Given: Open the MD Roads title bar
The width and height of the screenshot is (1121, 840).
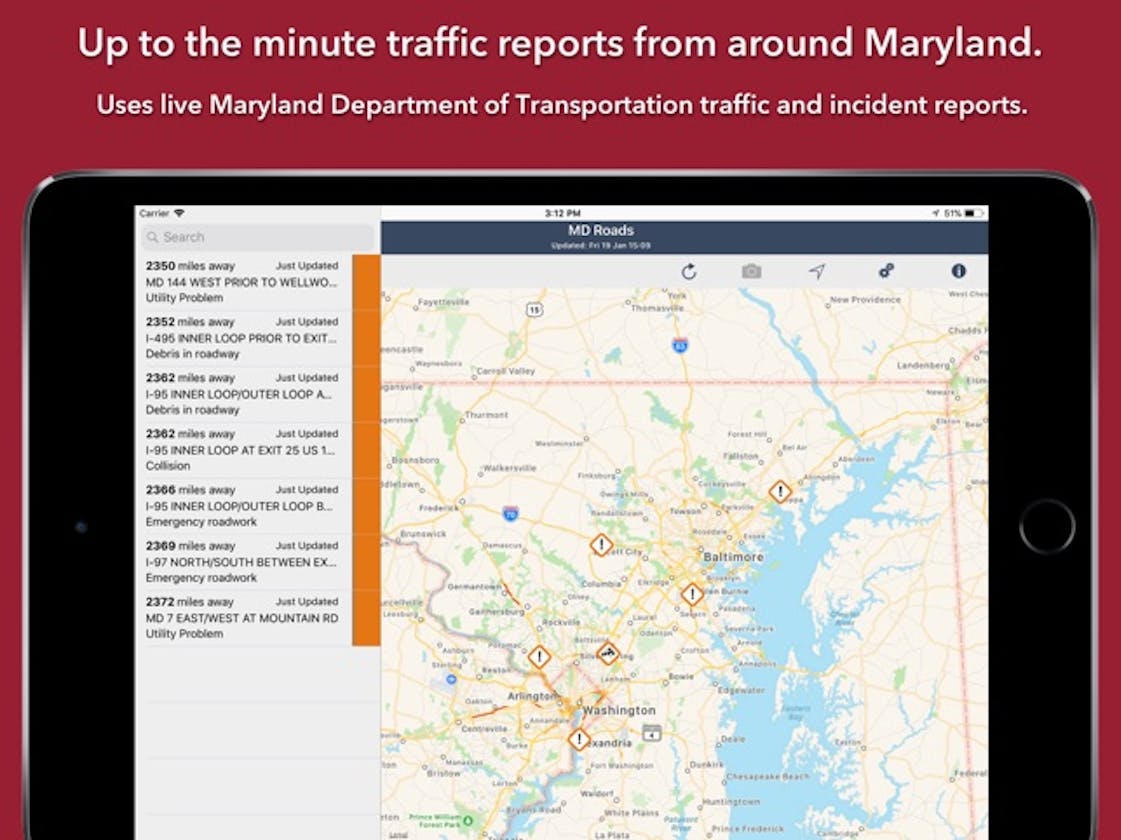Looking at the screenshot, I should click(603, 230).
